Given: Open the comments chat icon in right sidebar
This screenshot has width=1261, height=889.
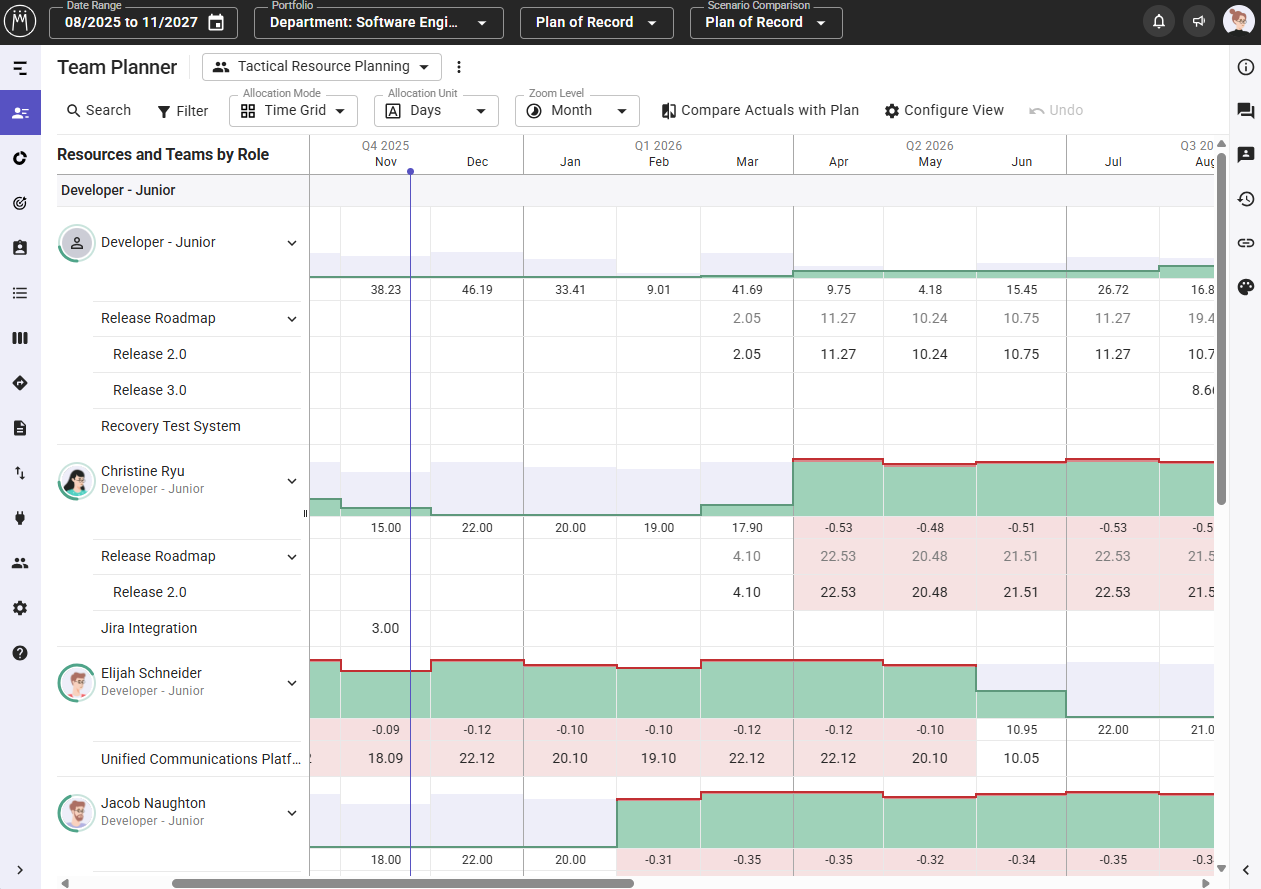Looking at the screenshot, I should [1245, 111].
